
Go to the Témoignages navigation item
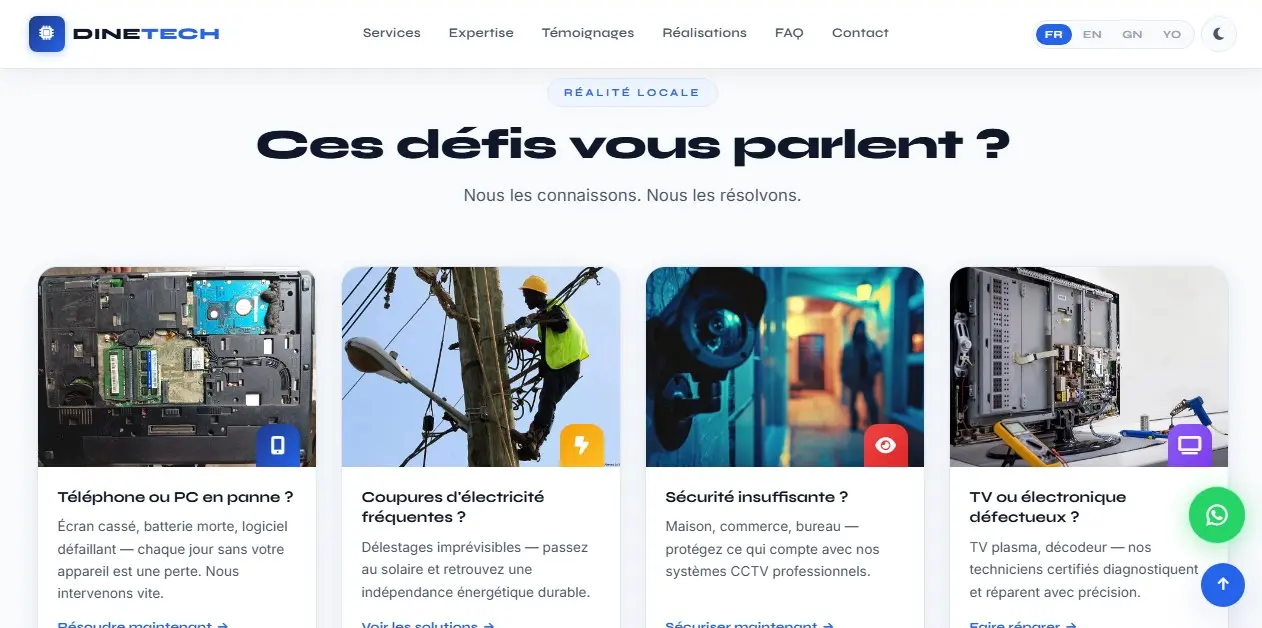coord(588,33)
